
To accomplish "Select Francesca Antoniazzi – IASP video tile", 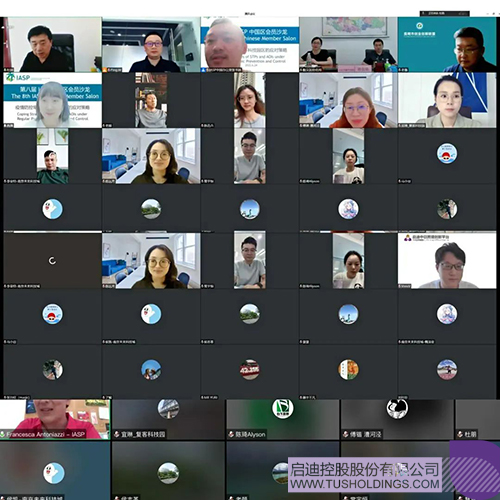I will point(55,419).
